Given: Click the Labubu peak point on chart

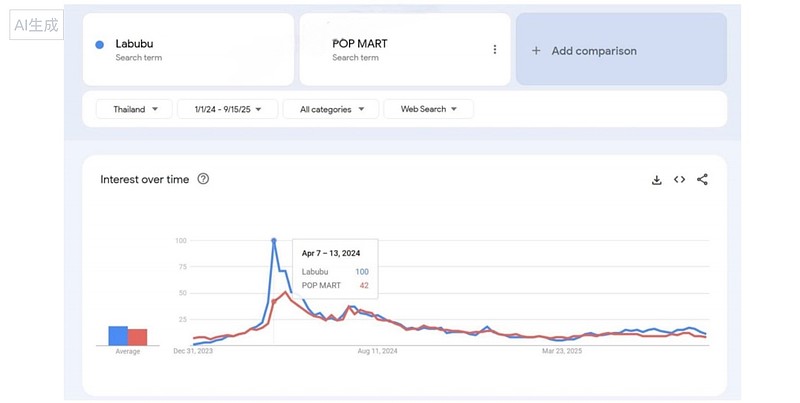Looking at the screenshot, I should point(273,240).
